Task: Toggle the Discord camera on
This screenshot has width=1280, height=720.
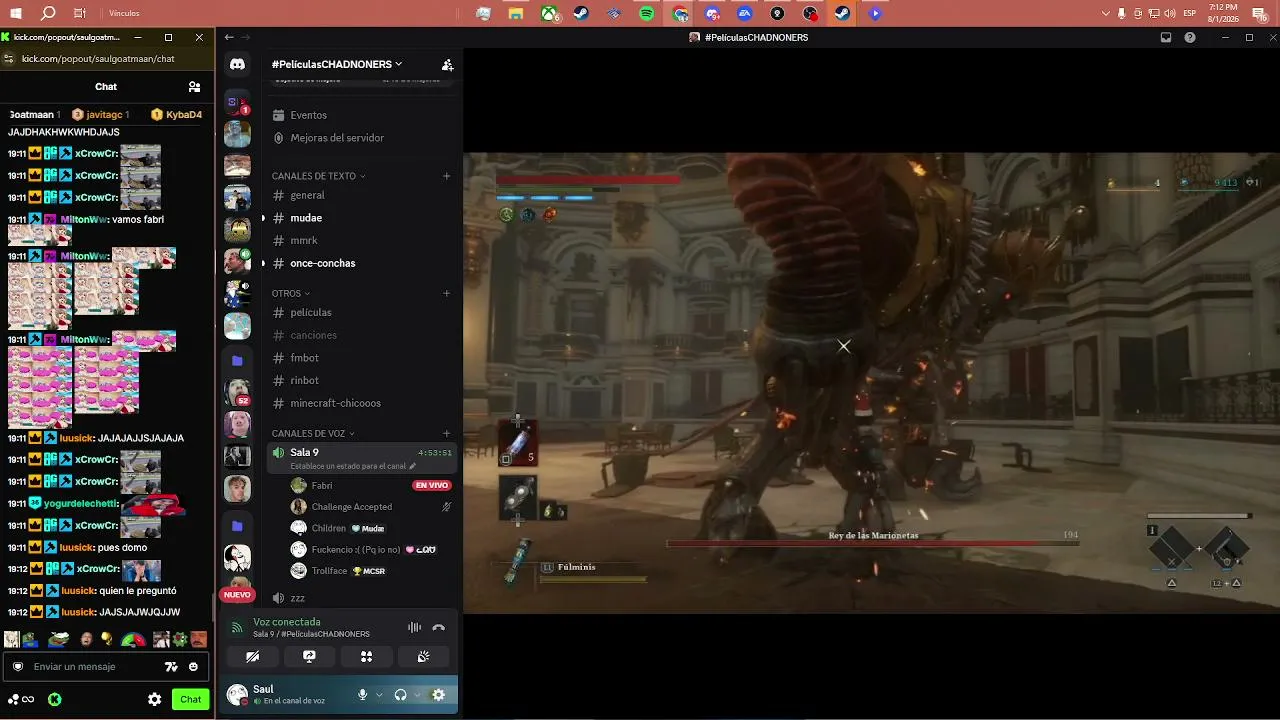Action: pos(252,657)
